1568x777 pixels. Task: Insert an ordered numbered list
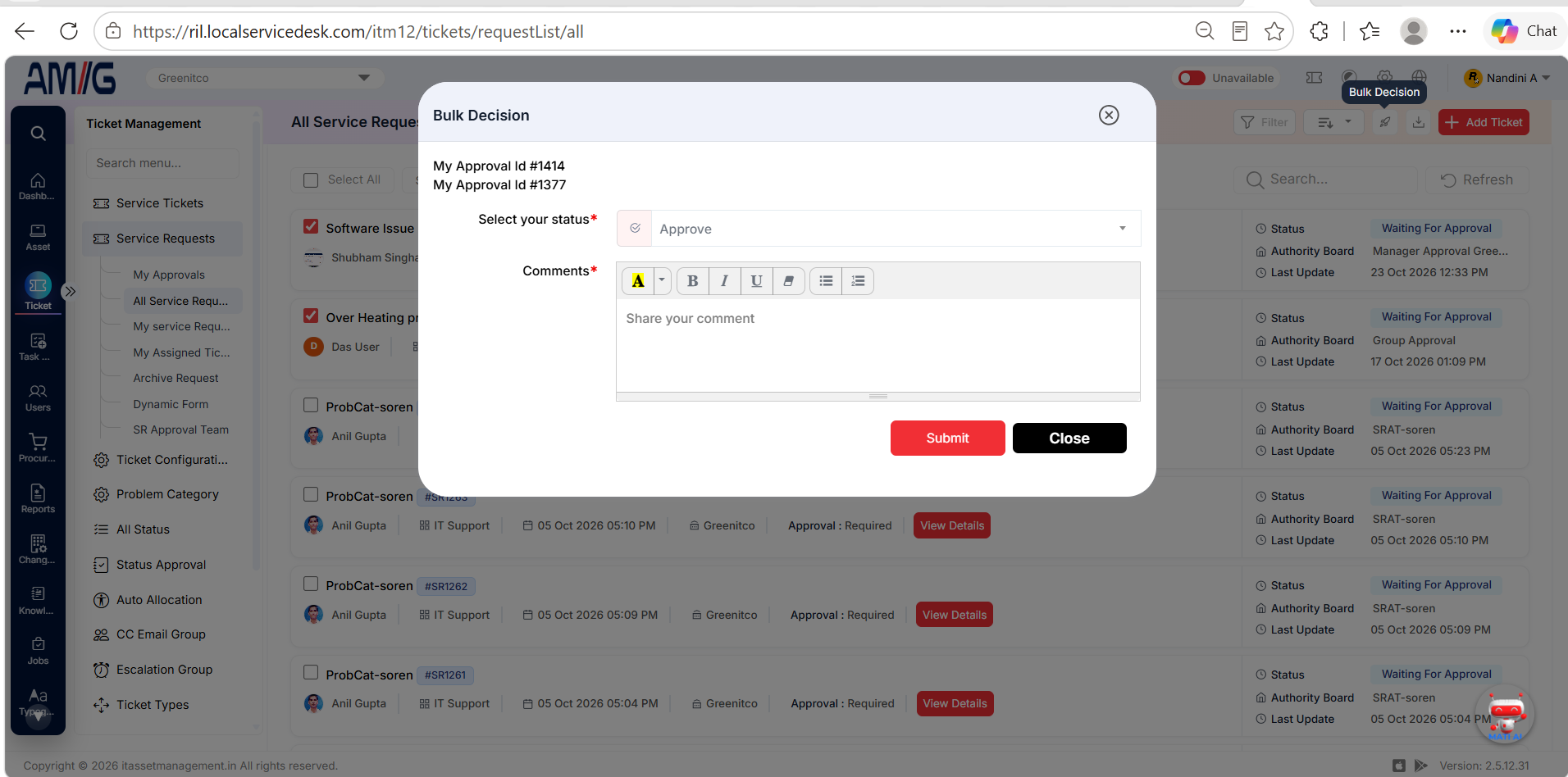tap(858, 281)
